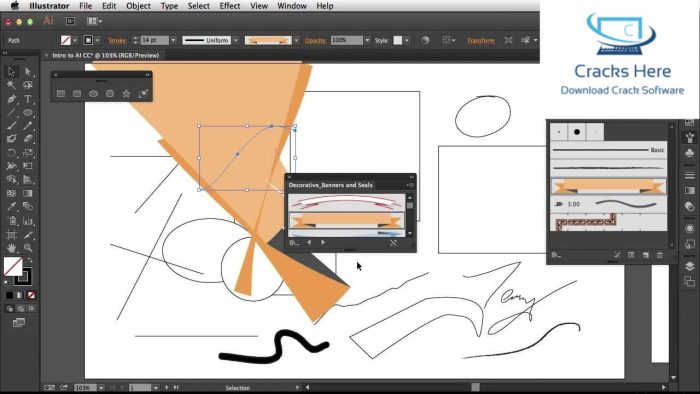The height and width of the screenshot is (394, 700).
Task: Pick the Gradient tool
Action: tap(28, 193)
